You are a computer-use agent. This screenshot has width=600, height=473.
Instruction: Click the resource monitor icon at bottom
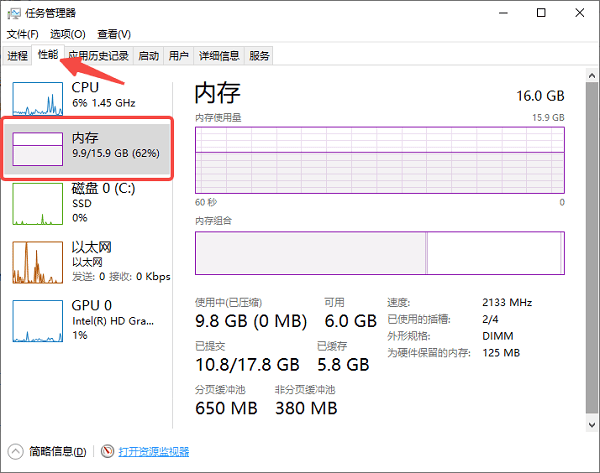click(107, 452)
